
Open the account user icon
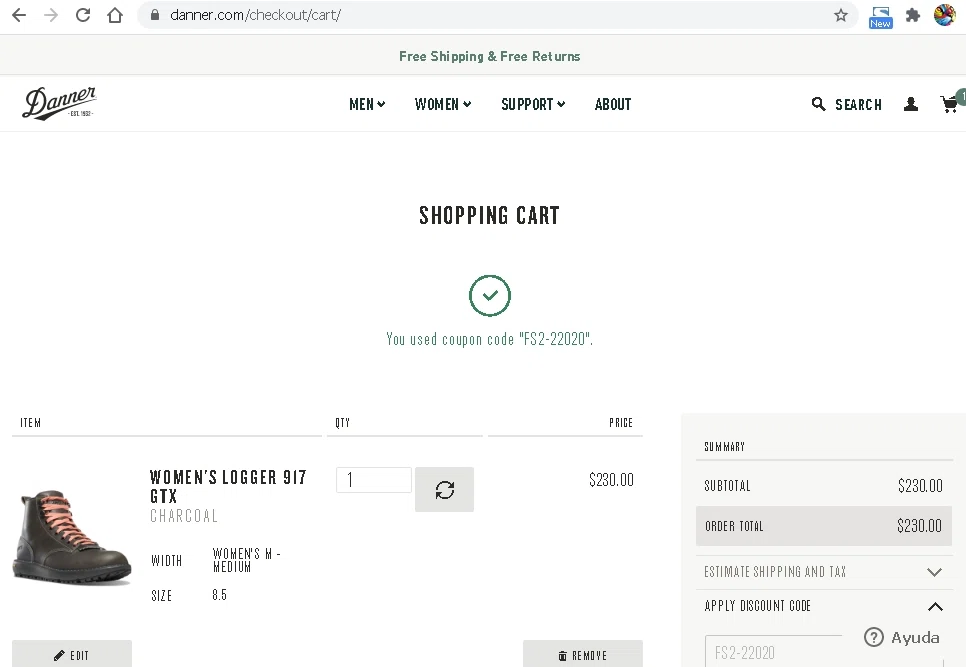pyautogui.click(x=911, y=104)
